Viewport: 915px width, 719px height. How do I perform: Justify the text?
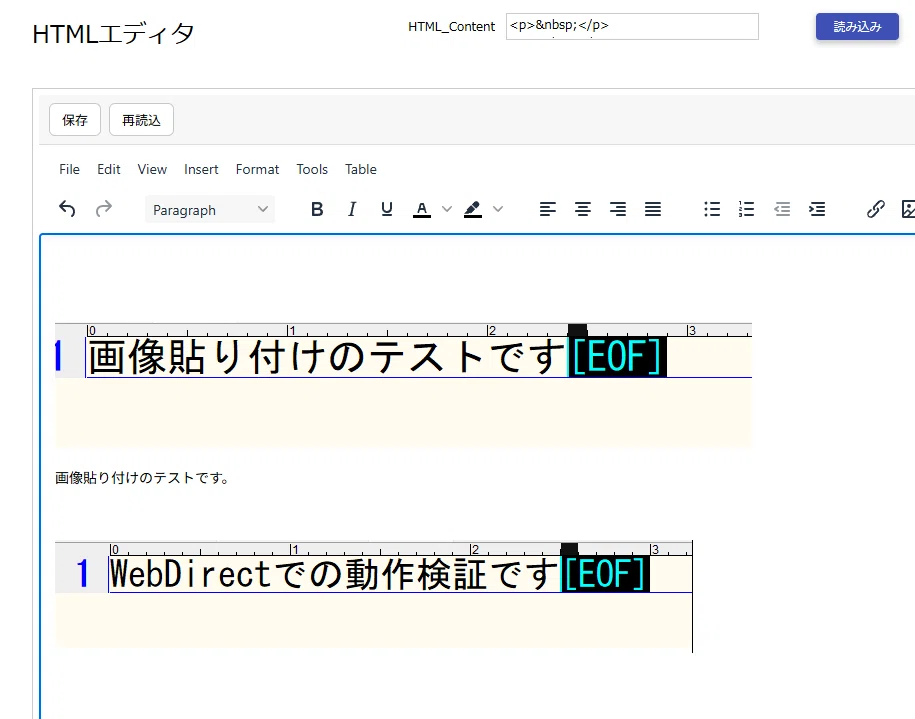point(652,209)
